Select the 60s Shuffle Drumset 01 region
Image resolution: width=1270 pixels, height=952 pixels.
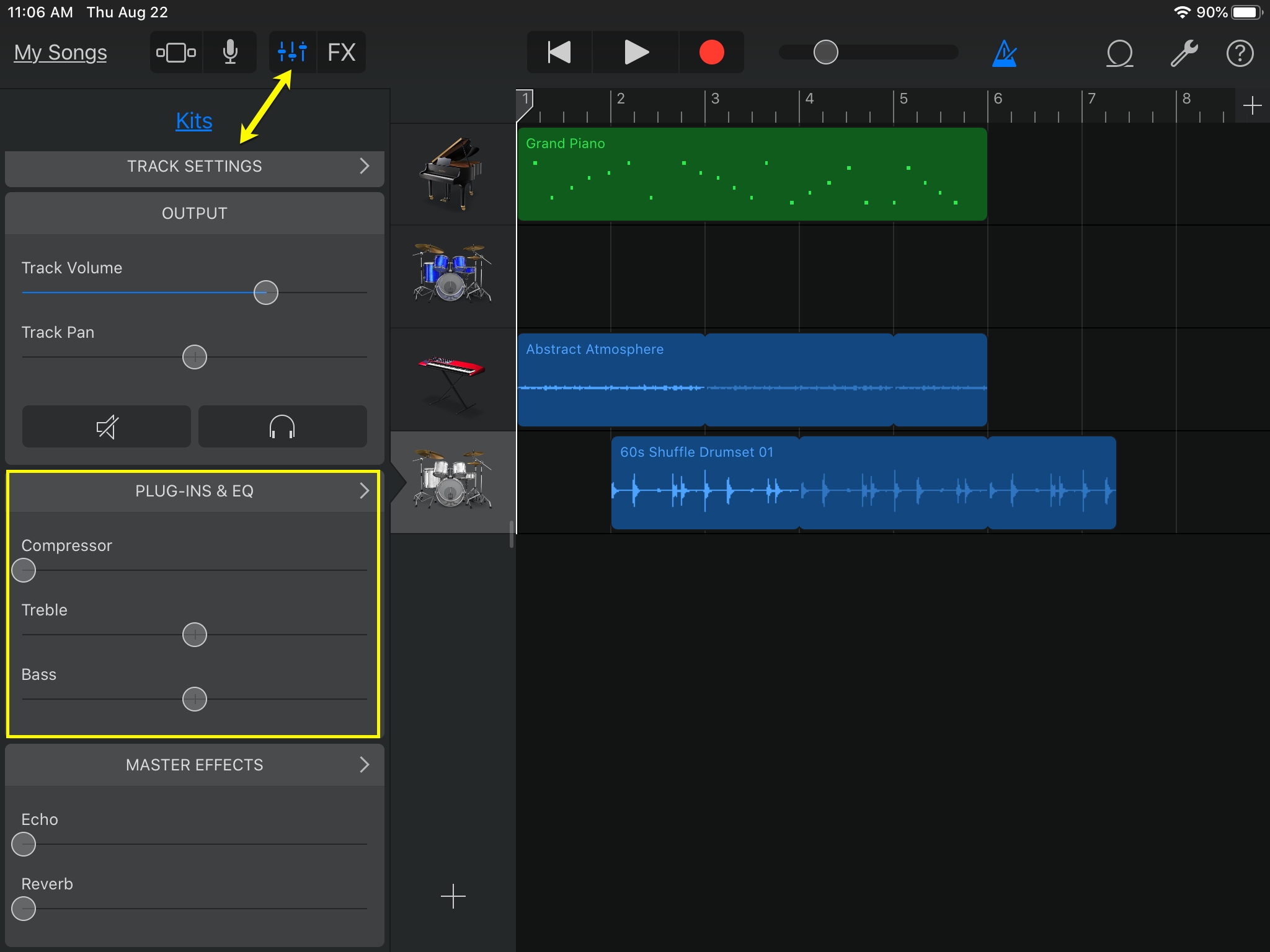point(864,483)
